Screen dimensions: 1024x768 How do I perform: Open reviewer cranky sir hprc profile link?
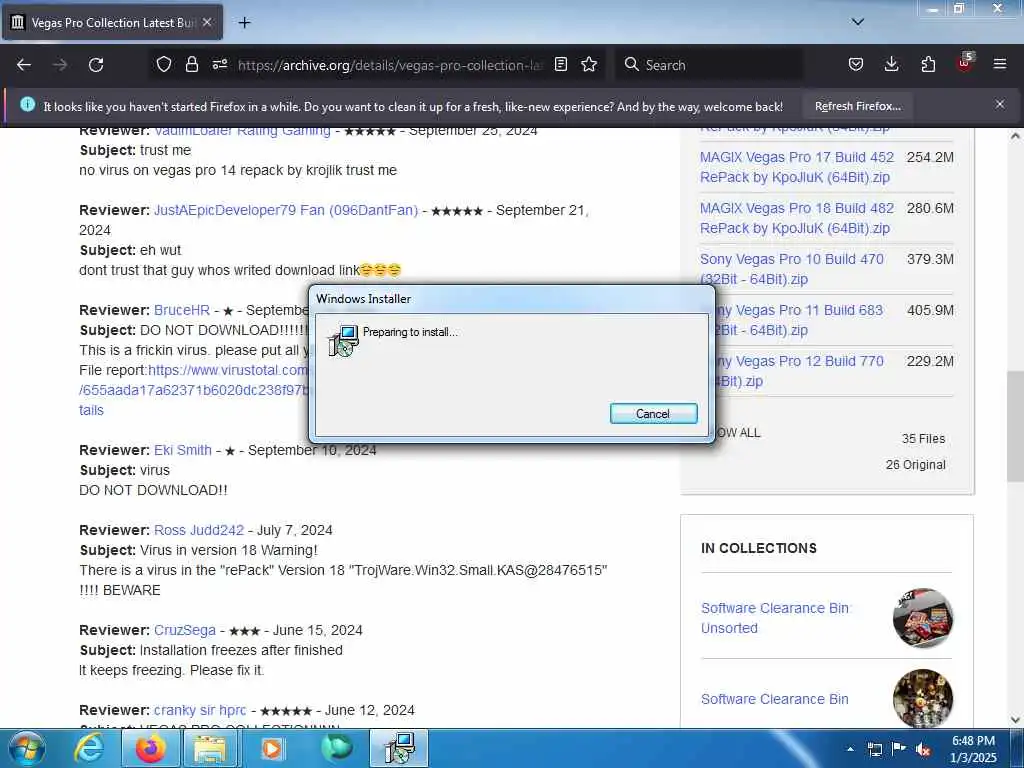pos(200,710)
